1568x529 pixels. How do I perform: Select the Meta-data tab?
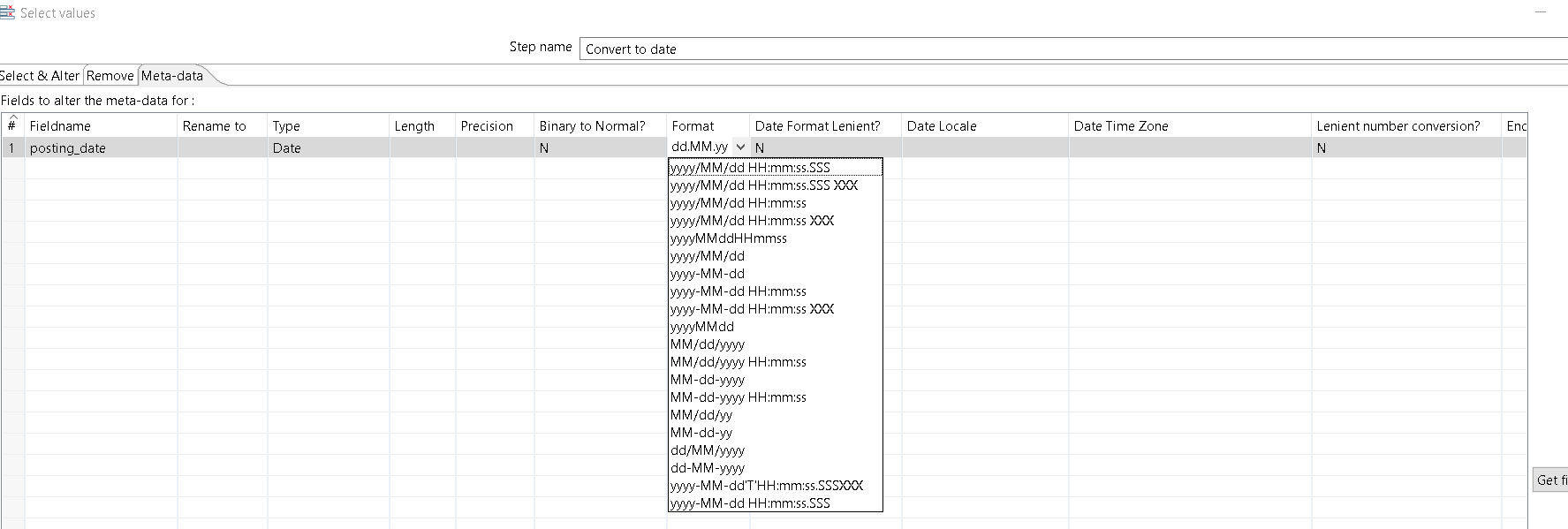tap(172, 76)
